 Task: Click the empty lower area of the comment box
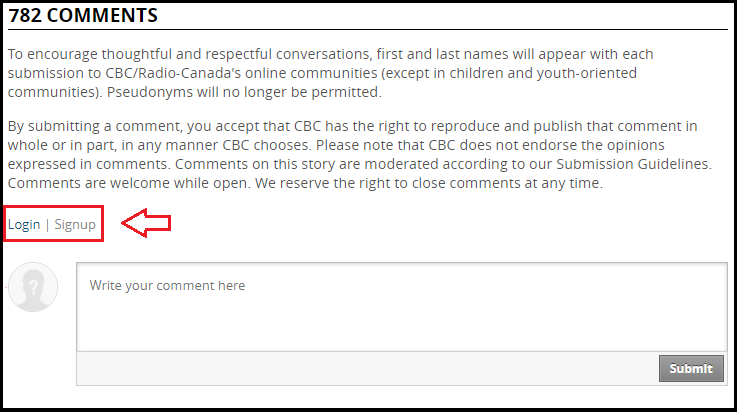coord(402,326)
